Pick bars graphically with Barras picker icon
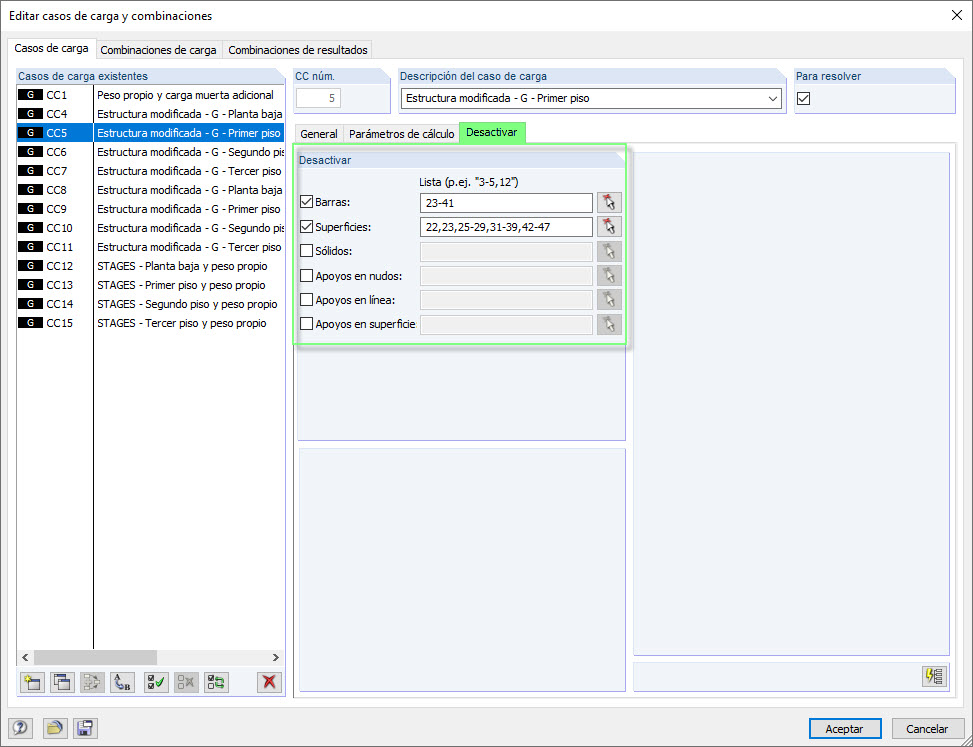 coord(609,203)
